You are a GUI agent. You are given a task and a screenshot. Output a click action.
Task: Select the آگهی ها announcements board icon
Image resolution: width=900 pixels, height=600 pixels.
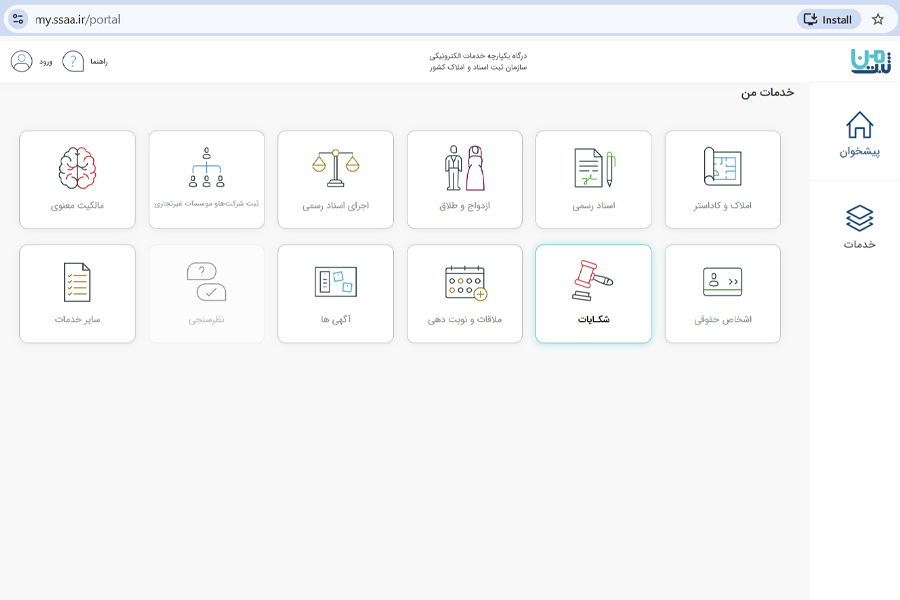coord(335,293)
